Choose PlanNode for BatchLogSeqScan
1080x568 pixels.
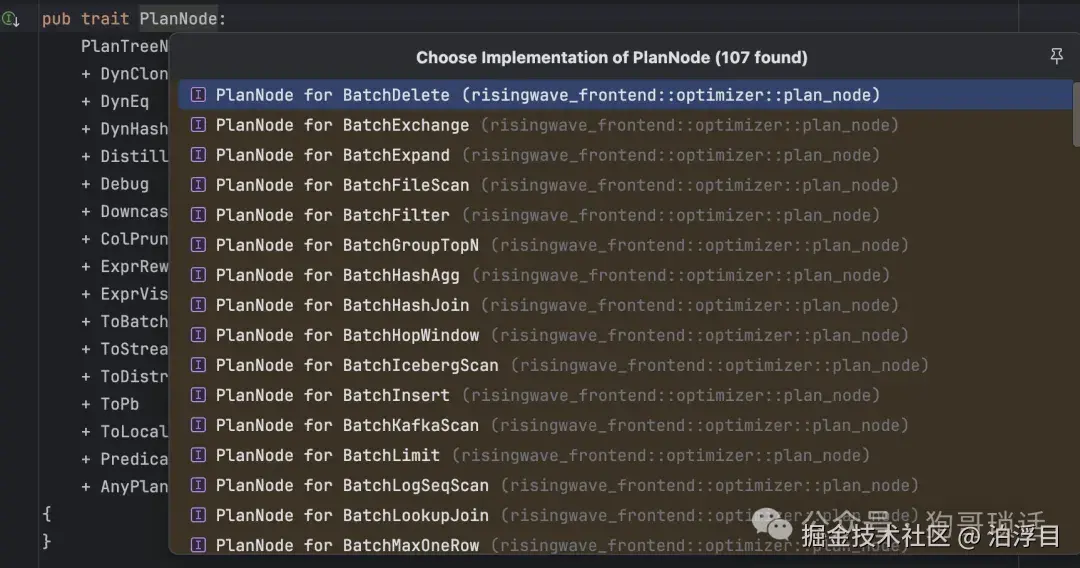click(352, 485)
